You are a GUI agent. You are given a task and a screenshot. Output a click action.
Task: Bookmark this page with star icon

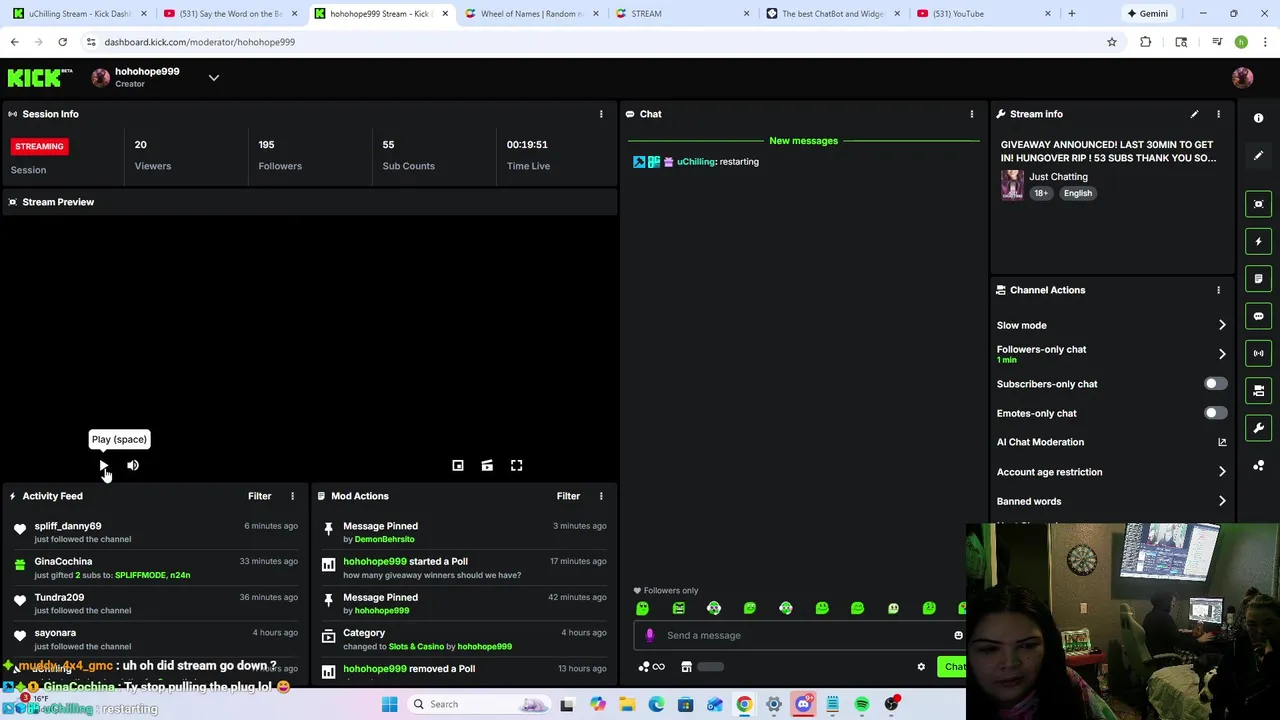[x=1111, y=42]
